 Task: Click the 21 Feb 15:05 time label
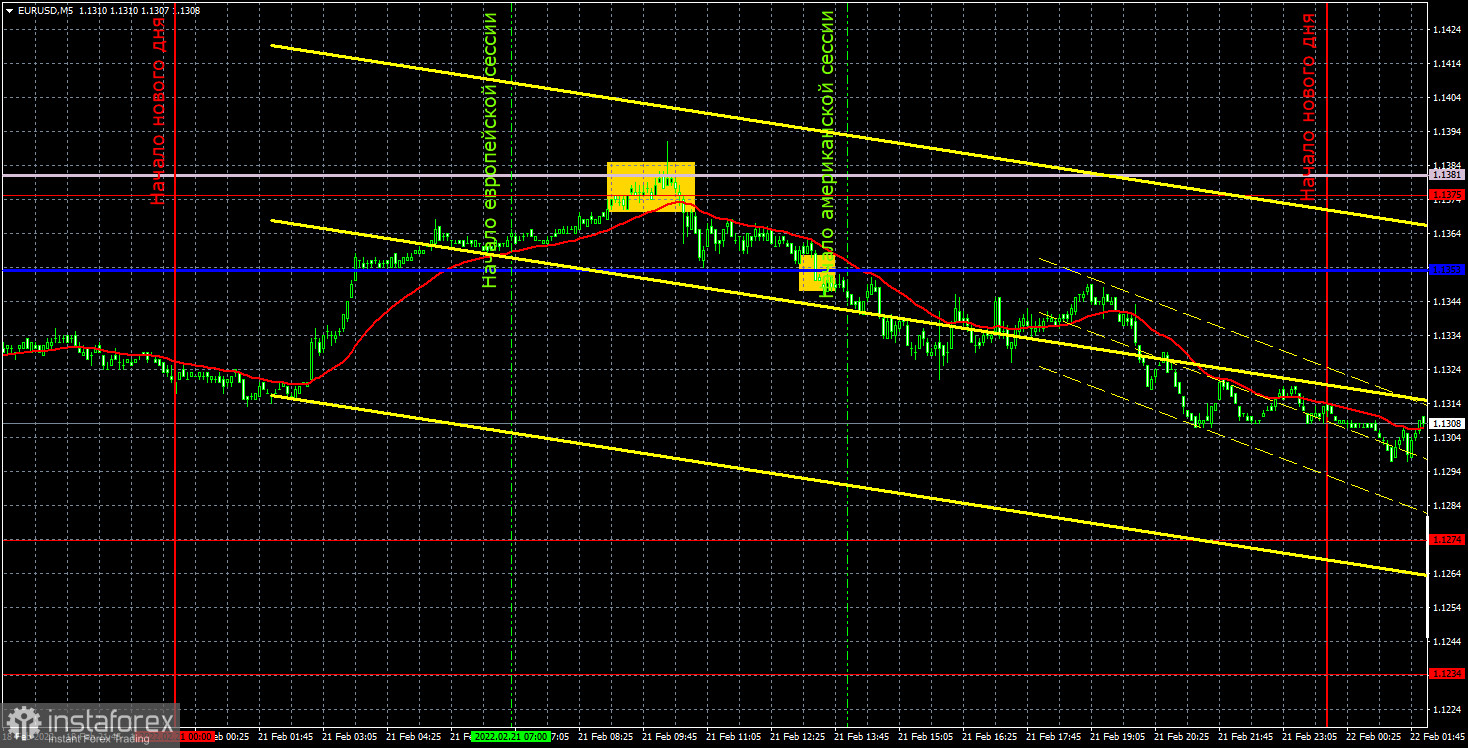(x=928, y=736)
